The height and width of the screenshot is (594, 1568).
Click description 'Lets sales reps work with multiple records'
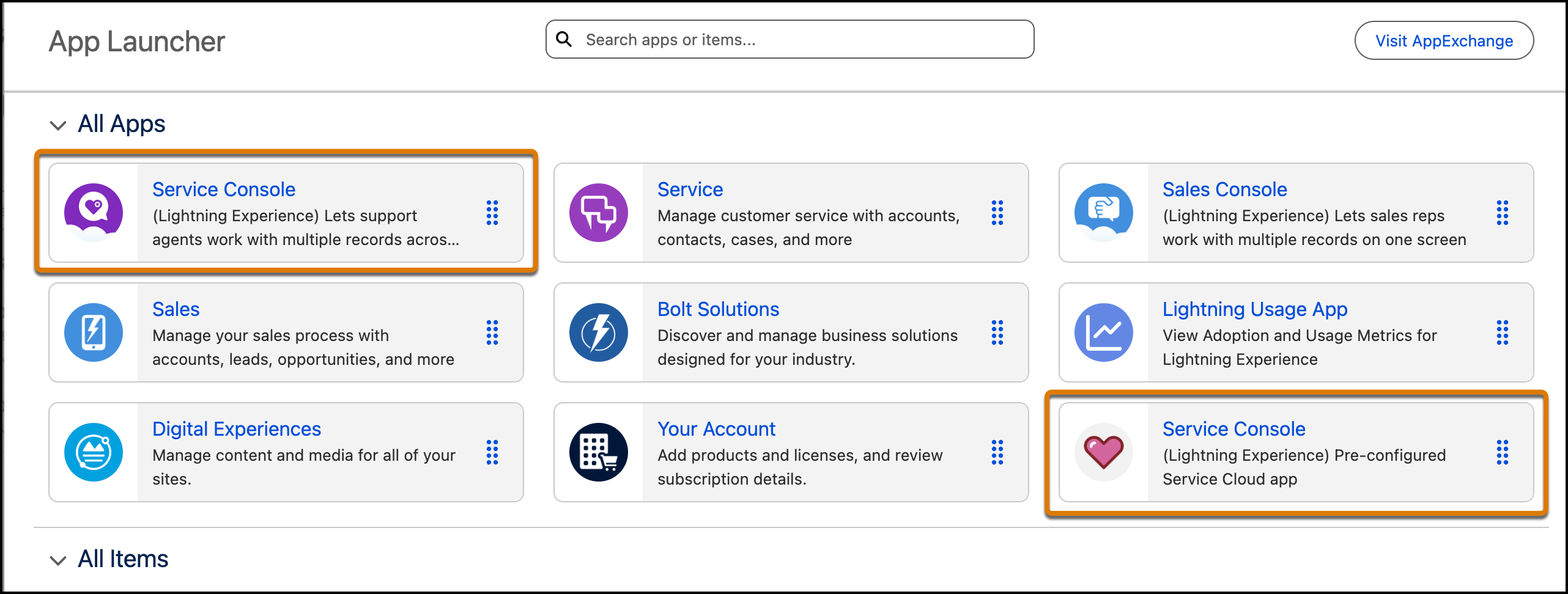[x=1314, y=227]
